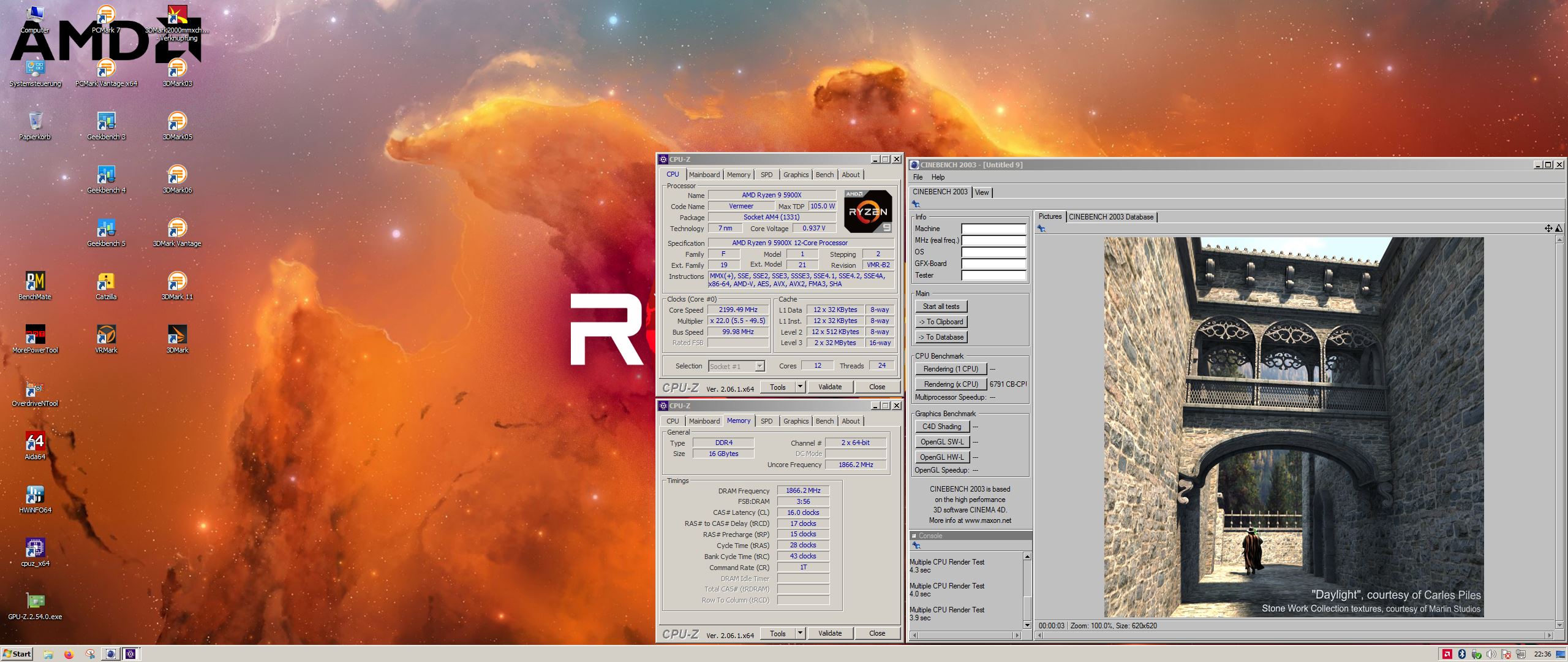Click the Tester input field
The image size is (1568, 662).
[x=993, y=275]
